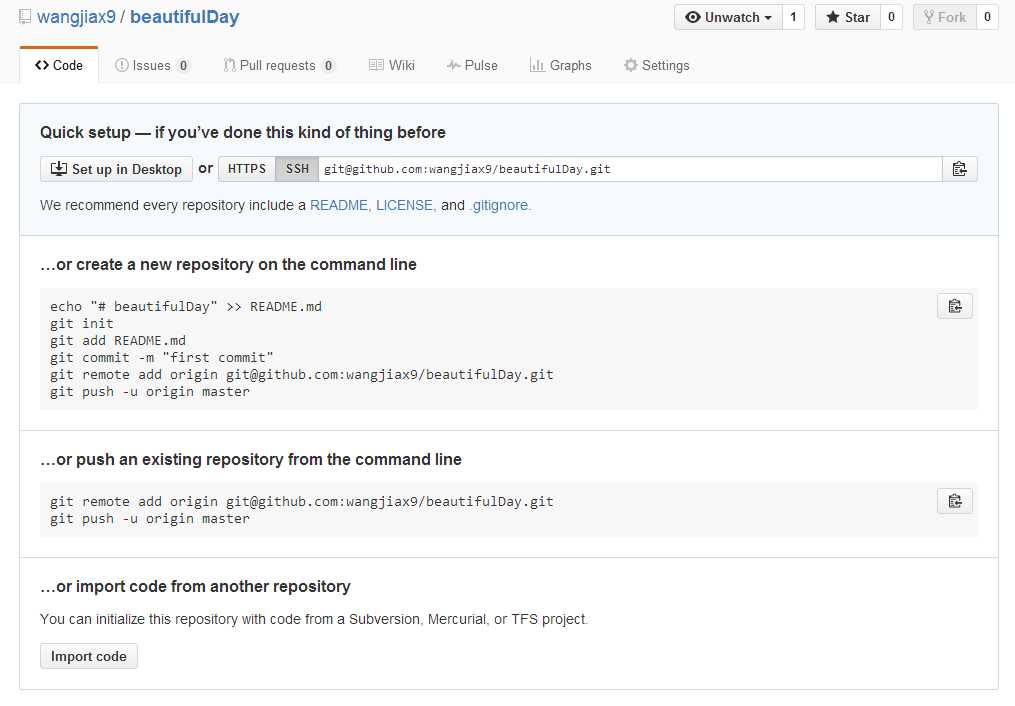1015x706 pixels.
Task: Click the '…or push an existing repository' heading
Action: click(x=251, y=459)
